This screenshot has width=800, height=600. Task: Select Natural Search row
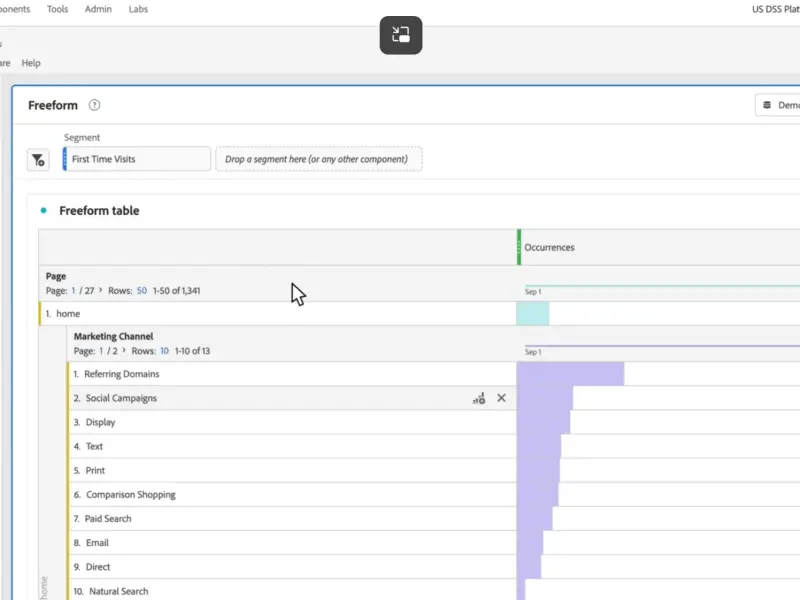[292, 591]
